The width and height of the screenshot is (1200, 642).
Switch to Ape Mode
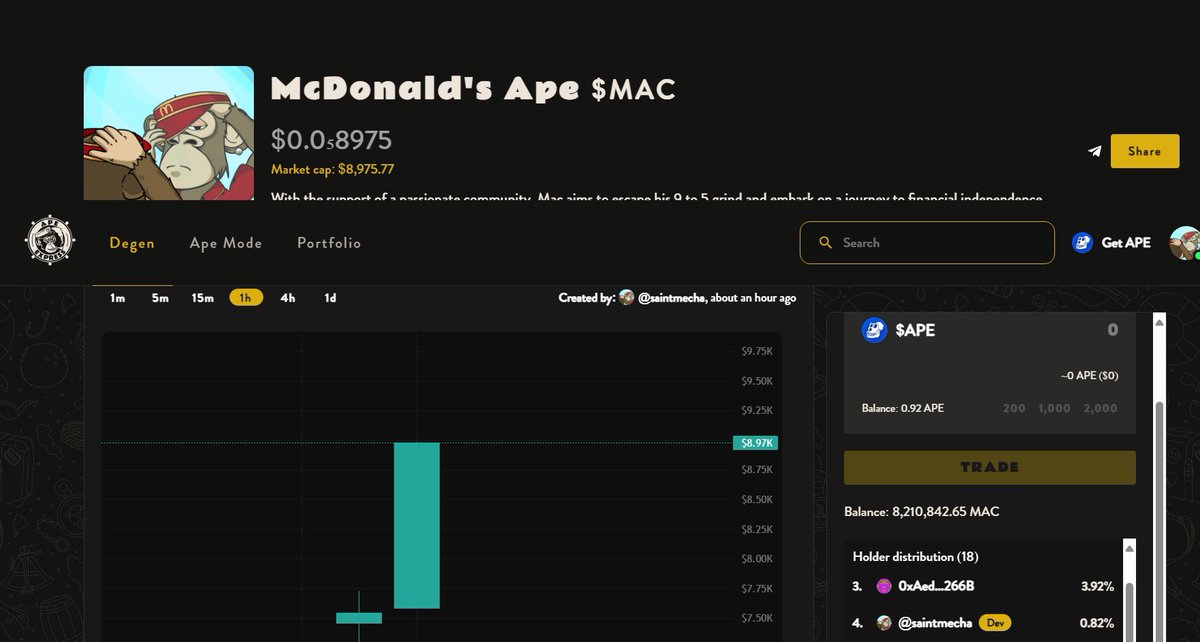(x=226, y=243)
